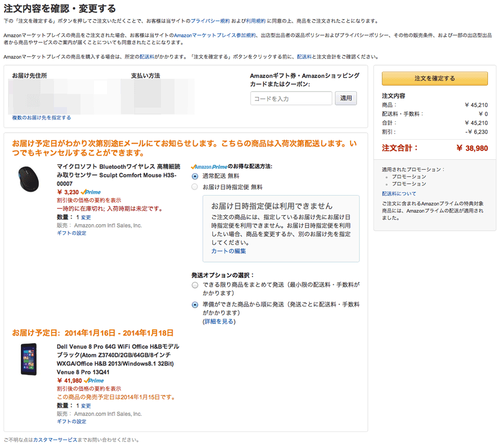Click the 注文内容を確認・変更する page heading
Screen dimensions: 500x444
[x=60, y=8]
